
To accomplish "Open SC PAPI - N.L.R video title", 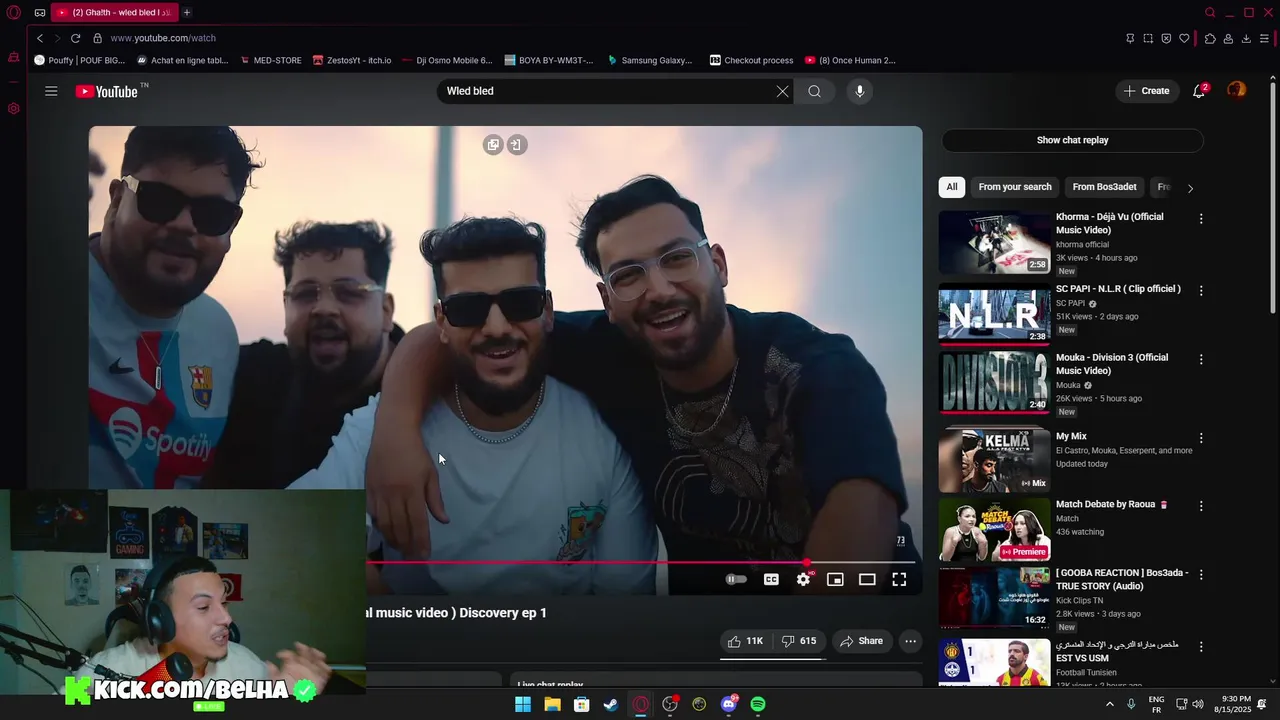I will [1118, 289].
